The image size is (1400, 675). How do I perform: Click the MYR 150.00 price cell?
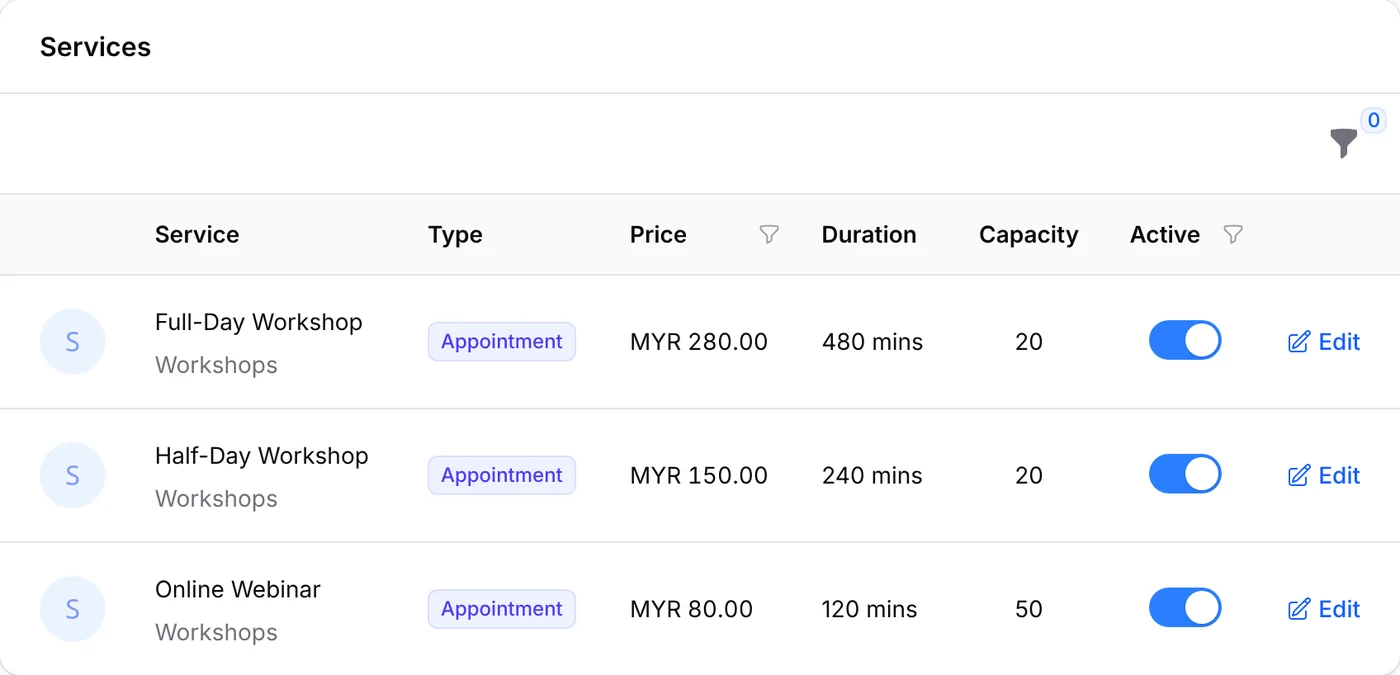click(x=699, y=476)
